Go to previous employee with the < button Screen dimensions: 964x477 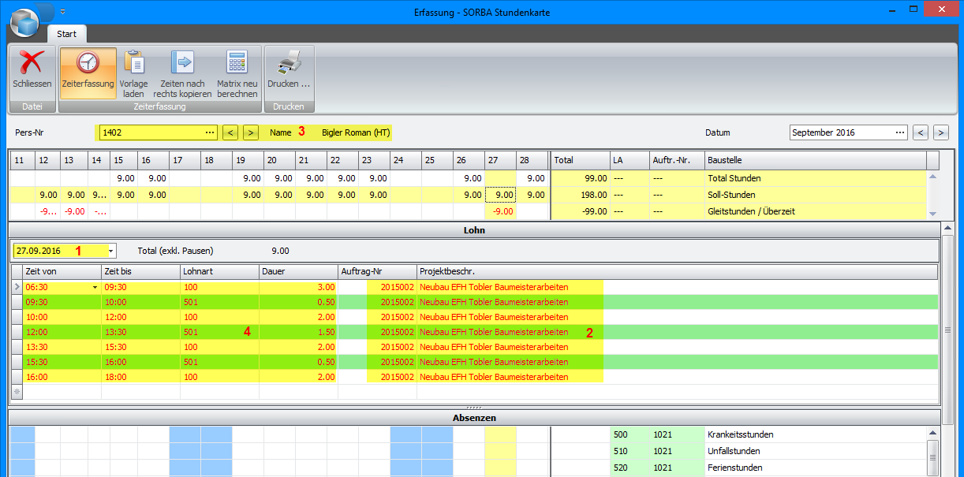point(230,132)
